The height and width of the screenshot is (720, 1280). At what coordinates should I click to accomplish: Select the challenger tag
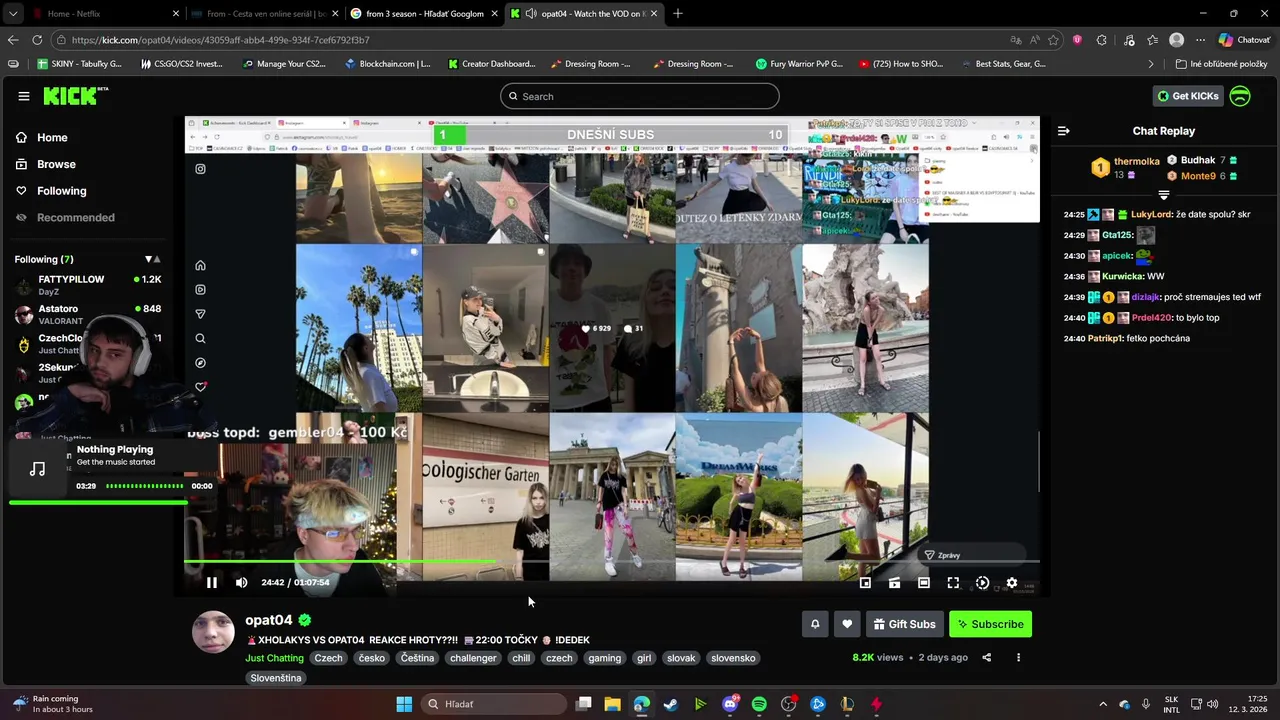coord(473,658)
